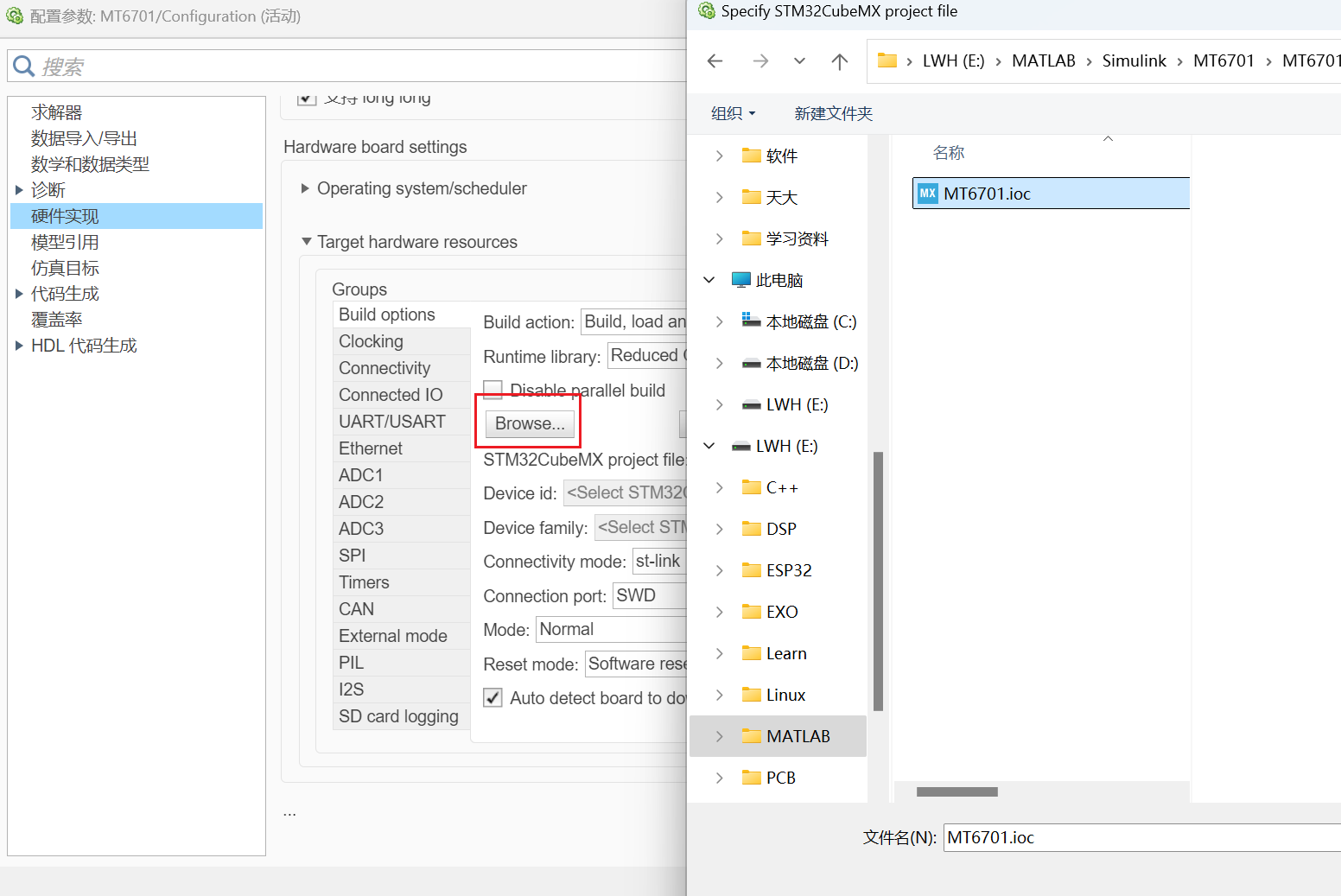
Task: Open the Runtime library dropdown
Action: coord(647,355)
